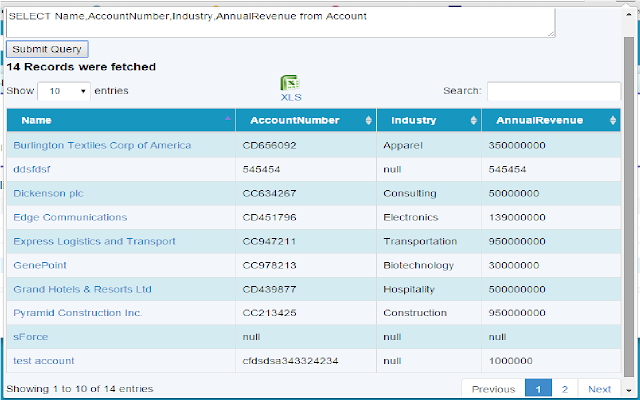640x400 pixels.
Task: Sort by Name column arrow icon
Action: point(230,120)
